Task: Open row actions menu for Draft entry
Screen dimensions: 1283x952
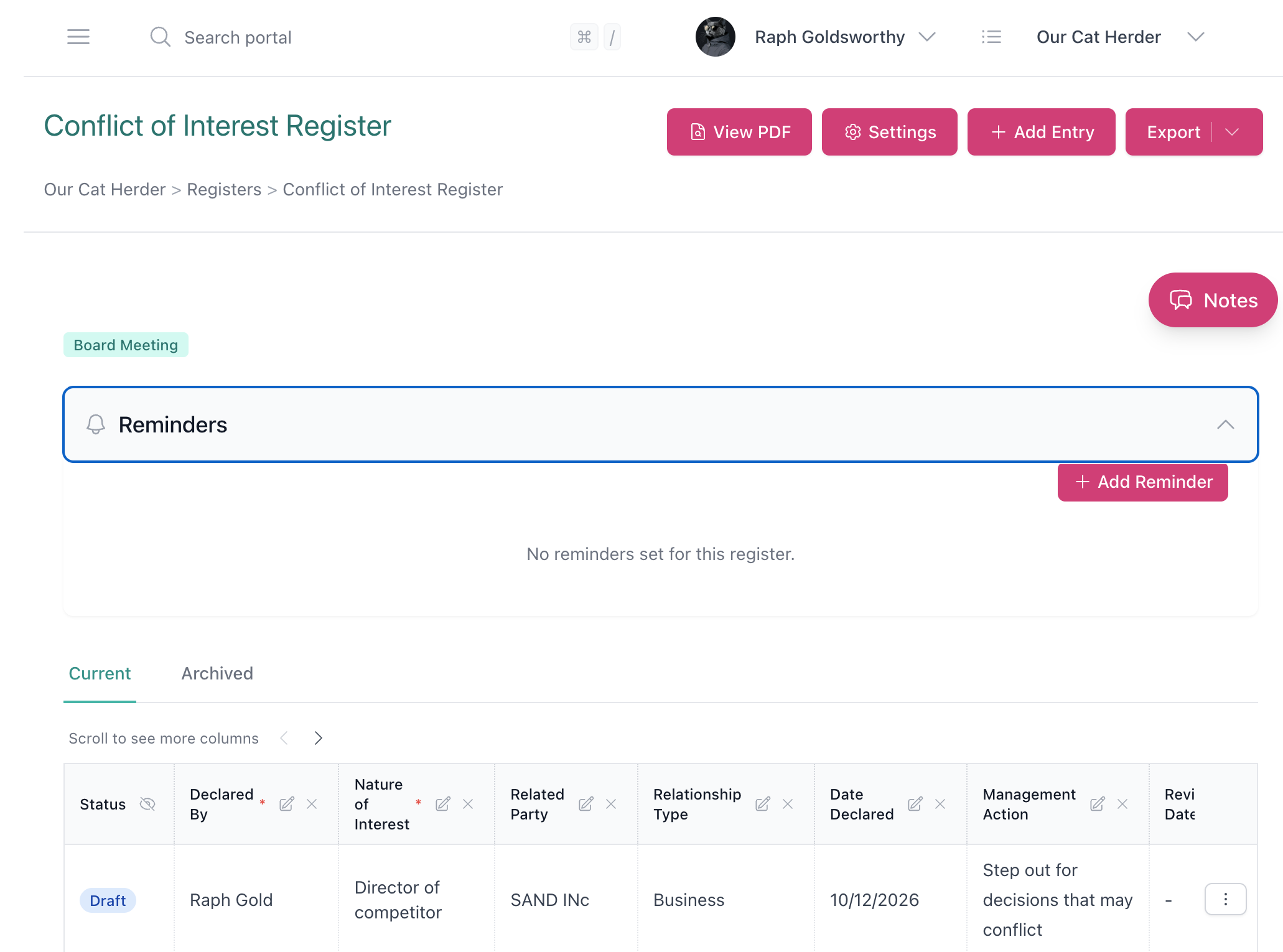Action: [1225, 899]
